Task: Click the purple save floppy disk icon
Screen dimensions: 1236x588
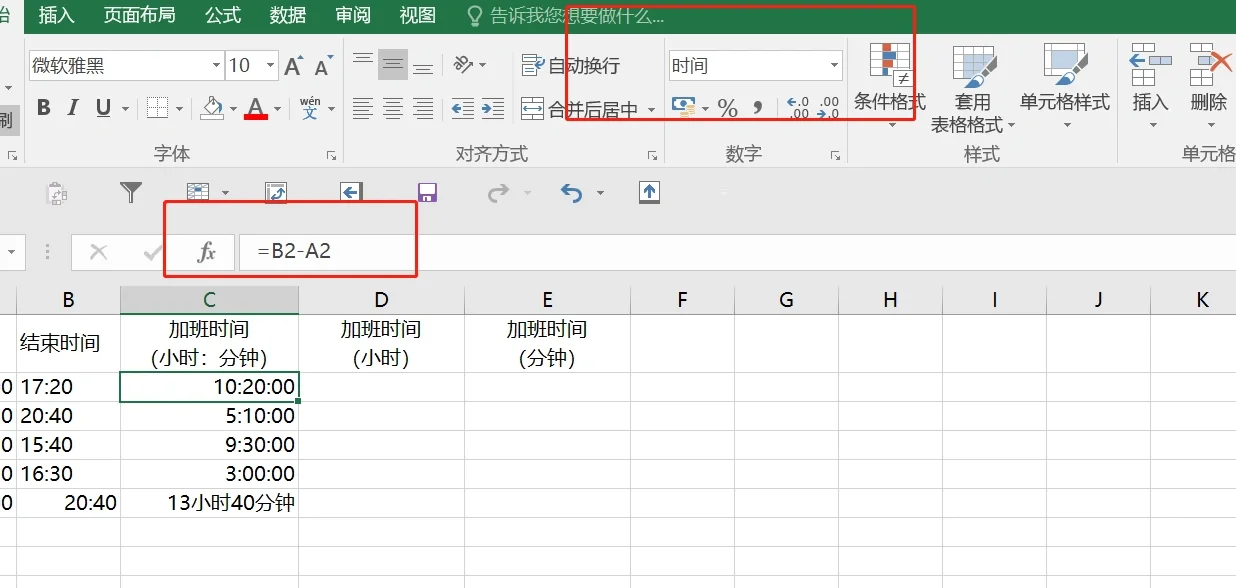Action: click(x=428, y=192)
